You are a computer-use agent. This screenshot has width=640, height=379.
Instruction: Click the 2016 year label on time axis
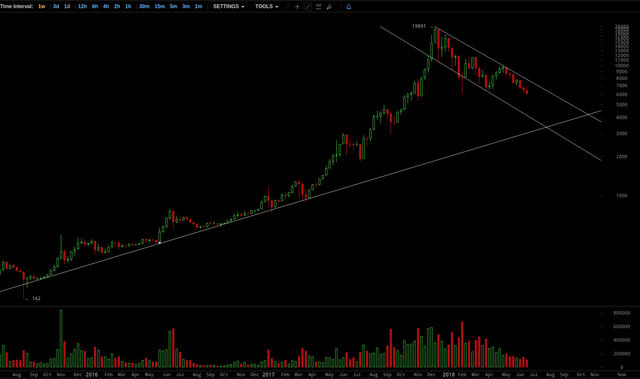[x=91, y=375]
